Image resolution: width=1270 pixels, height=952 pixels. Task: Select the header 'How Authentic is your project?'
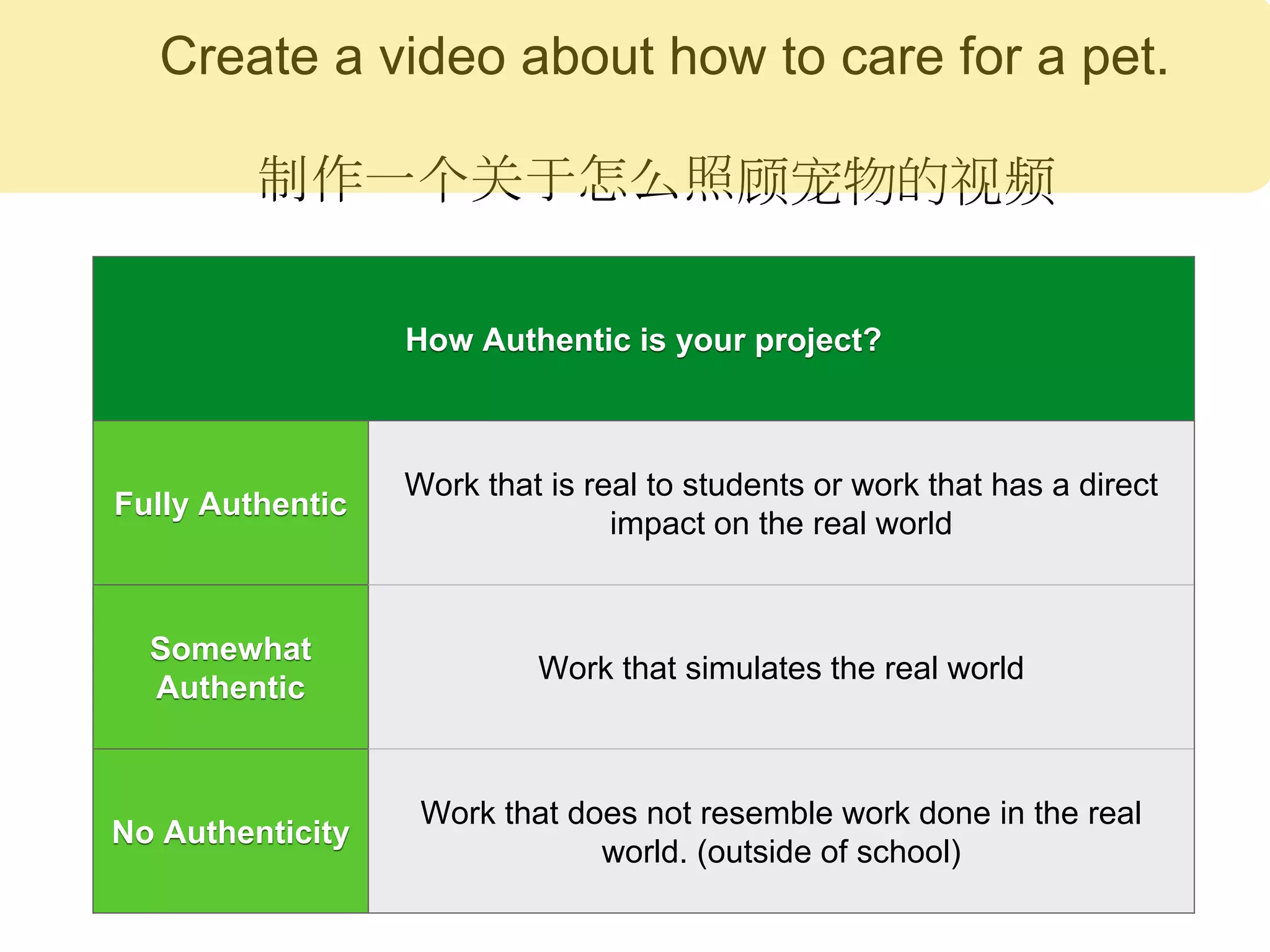(x=643, y=340)
